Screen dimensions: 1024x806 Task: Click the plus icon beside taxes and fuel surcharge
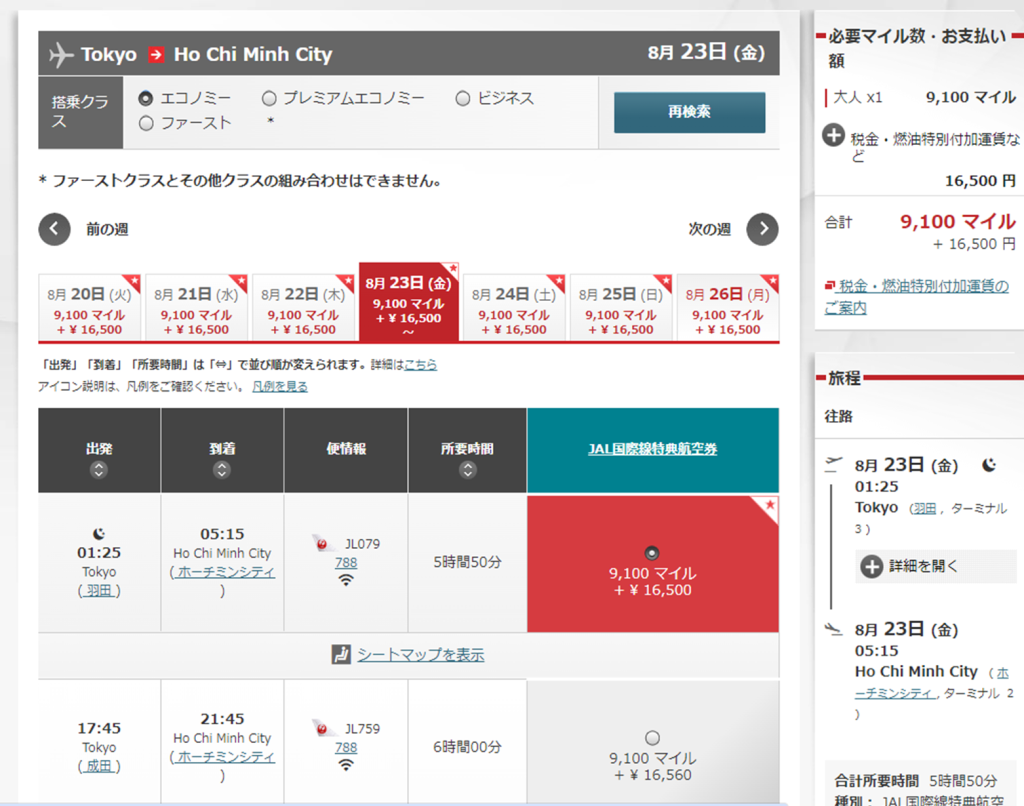tap(833, 136)
